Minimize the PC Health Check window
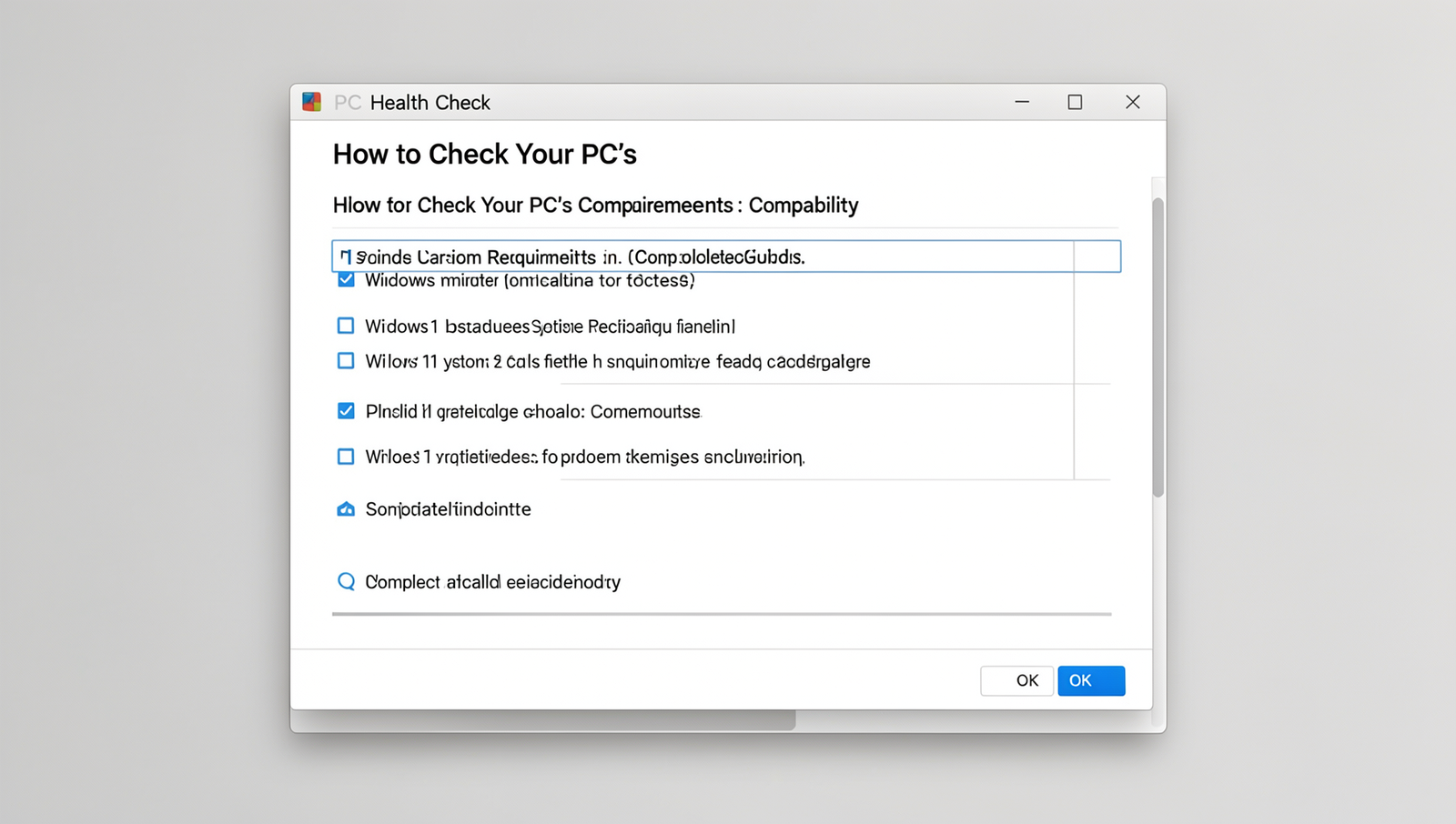This screenshot has width=1456, height=824. coord(1022,102)
